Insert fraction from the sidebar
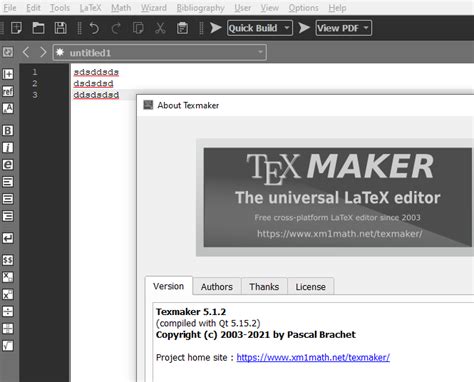The height and width of the screenshot is (382, 474). 8,311
